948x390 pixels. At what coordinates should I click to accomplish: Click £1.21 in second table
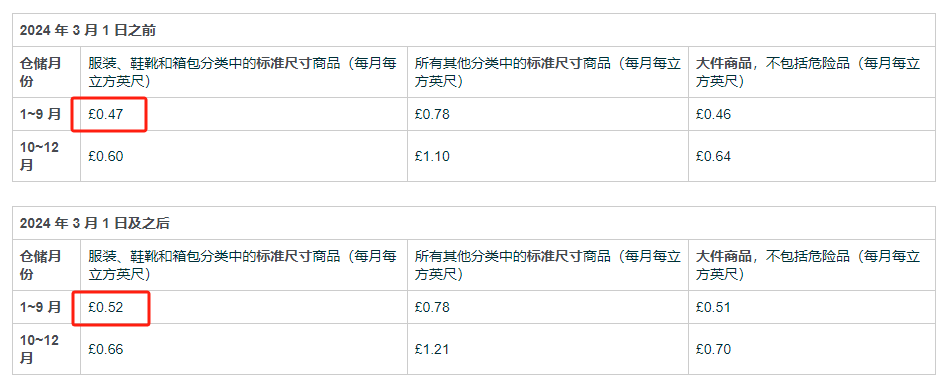[432, 349]
